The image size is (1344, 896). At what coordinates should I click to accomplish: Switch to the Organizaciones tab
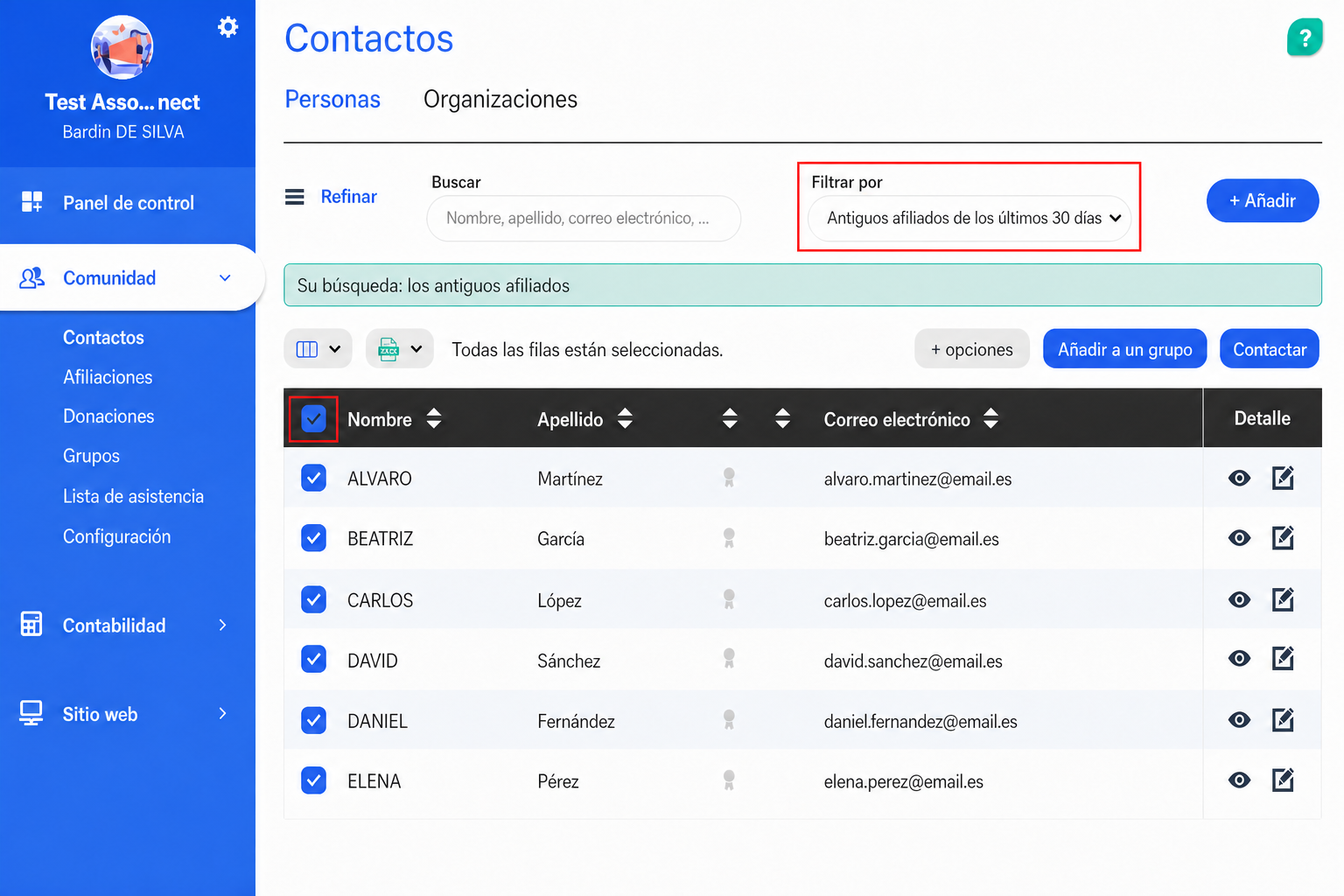(500, 100)
